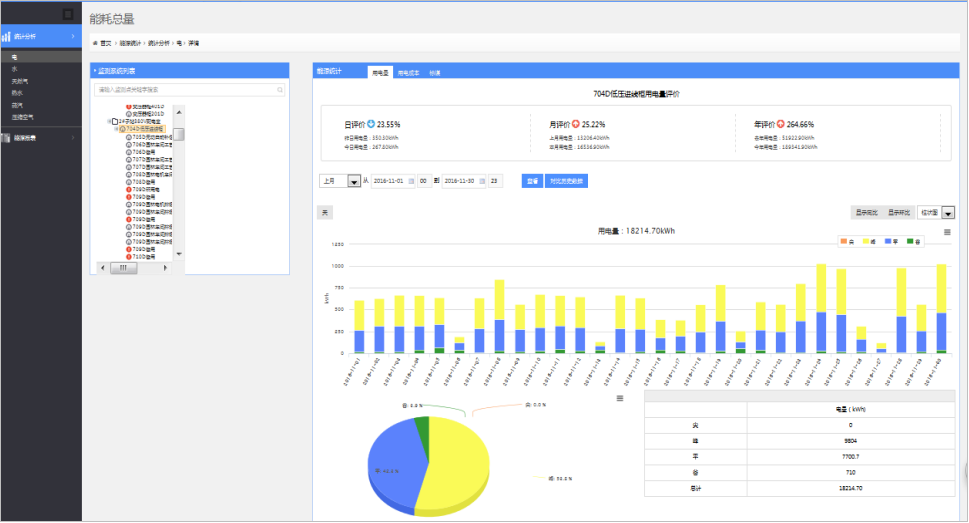Go to 能源统计 breadcrumb link
This screenshot has height=523, width=969.
point(130,43)
